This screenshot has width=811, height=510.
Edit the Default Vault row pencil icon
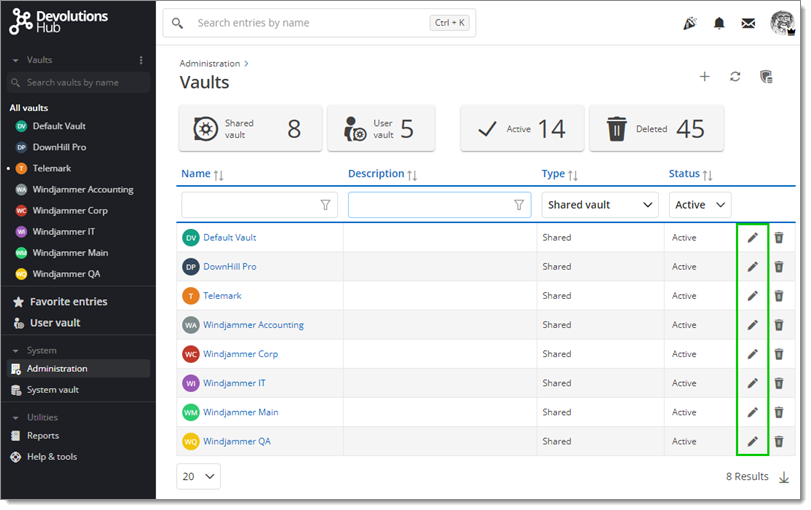click(x=752, y=237)
